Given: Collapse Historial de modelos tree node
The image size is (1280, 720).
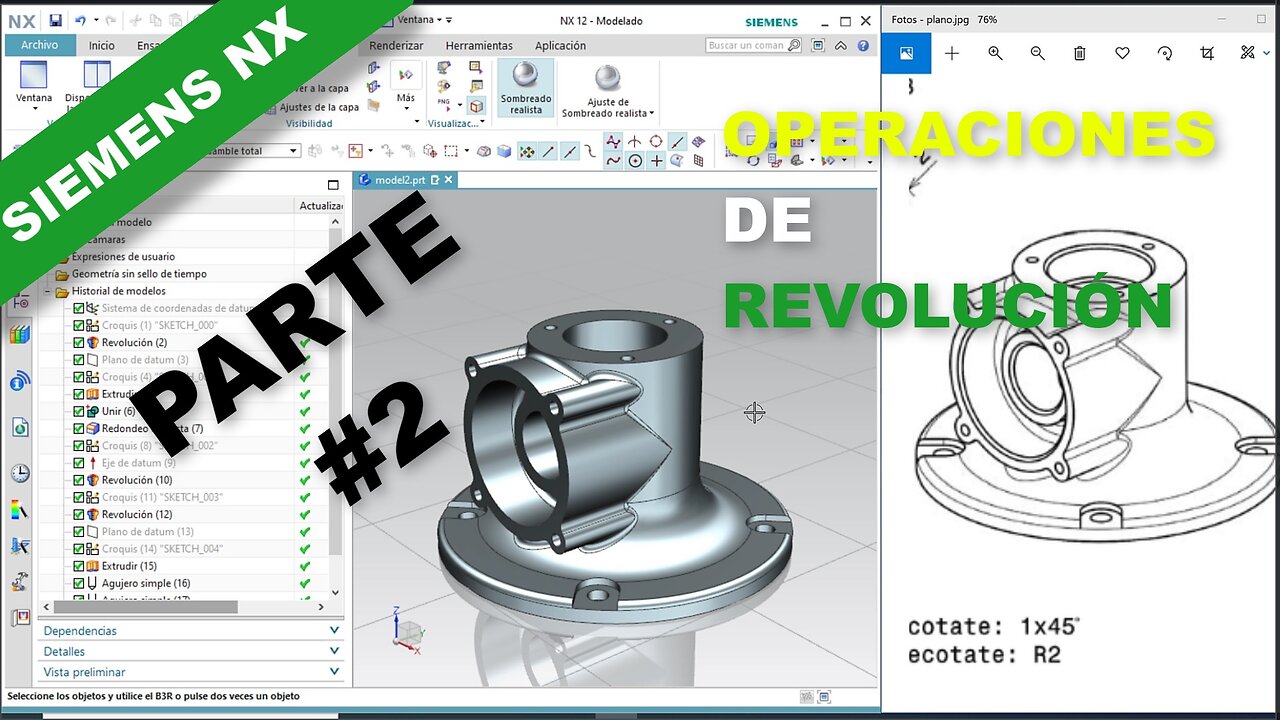Looking at the screenshot, I should click(46, 291).
